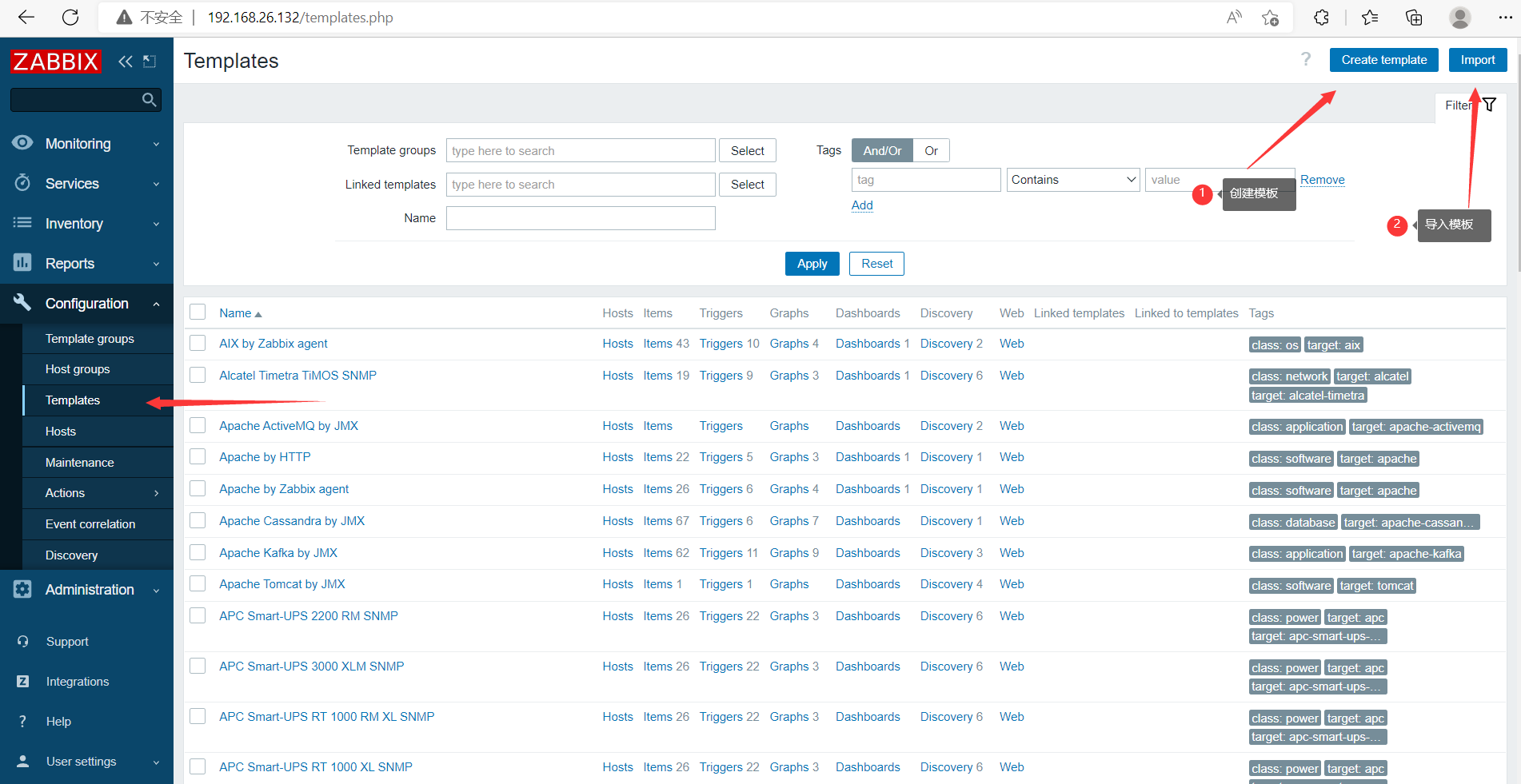Reset the template filter
Screen dimensions: 1521x784
877,264
